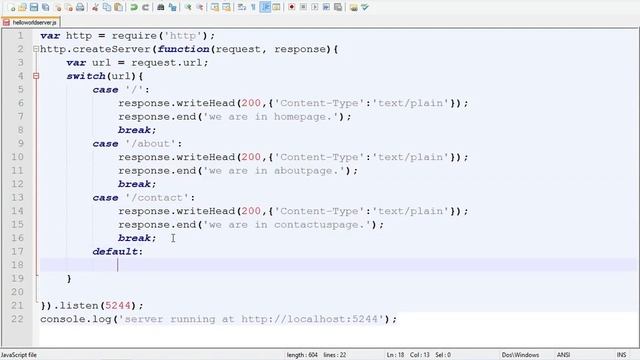The image size is (640, 360).
Task: Click line number 9 in margin
Action: point(20,143)
